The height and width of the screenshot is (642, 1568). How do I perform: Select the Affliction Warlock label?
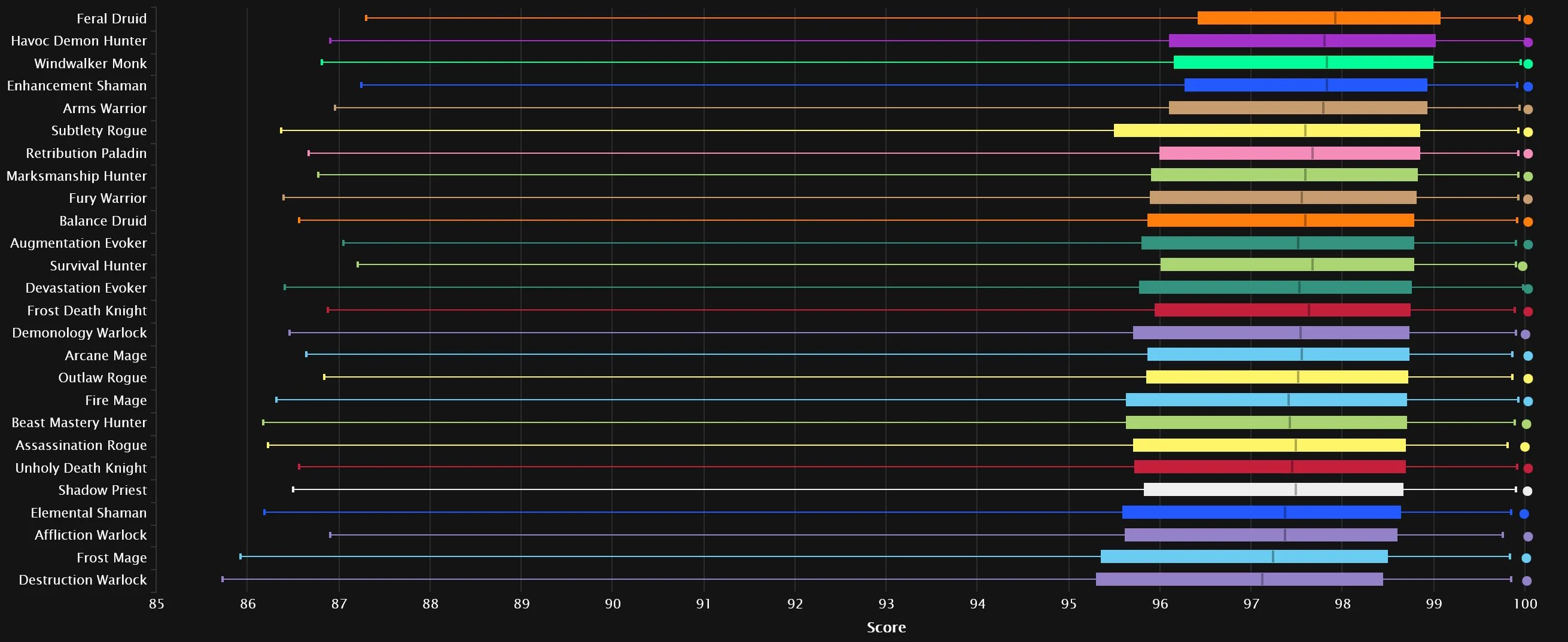tap(91, 535)
